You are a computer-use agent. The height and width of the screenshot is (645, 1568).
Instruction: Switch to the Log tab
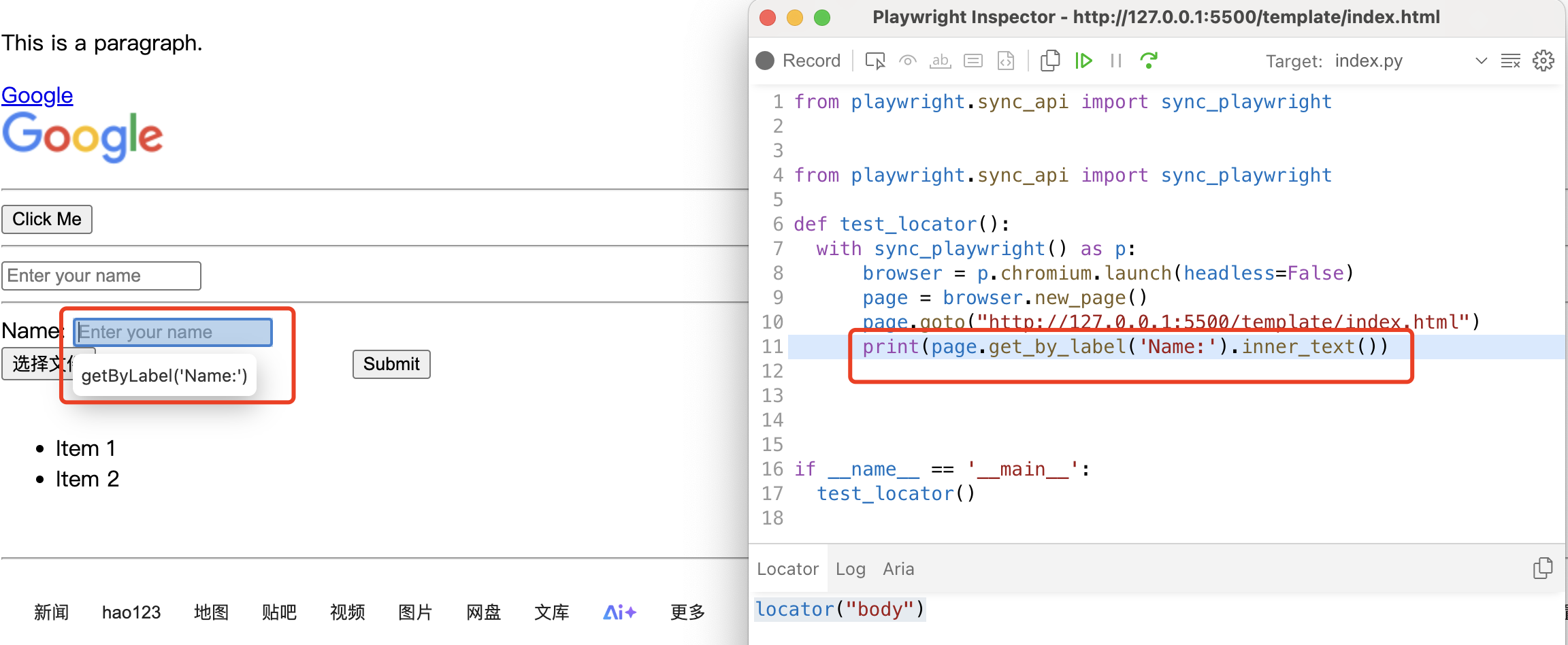(x=851, y=569)
